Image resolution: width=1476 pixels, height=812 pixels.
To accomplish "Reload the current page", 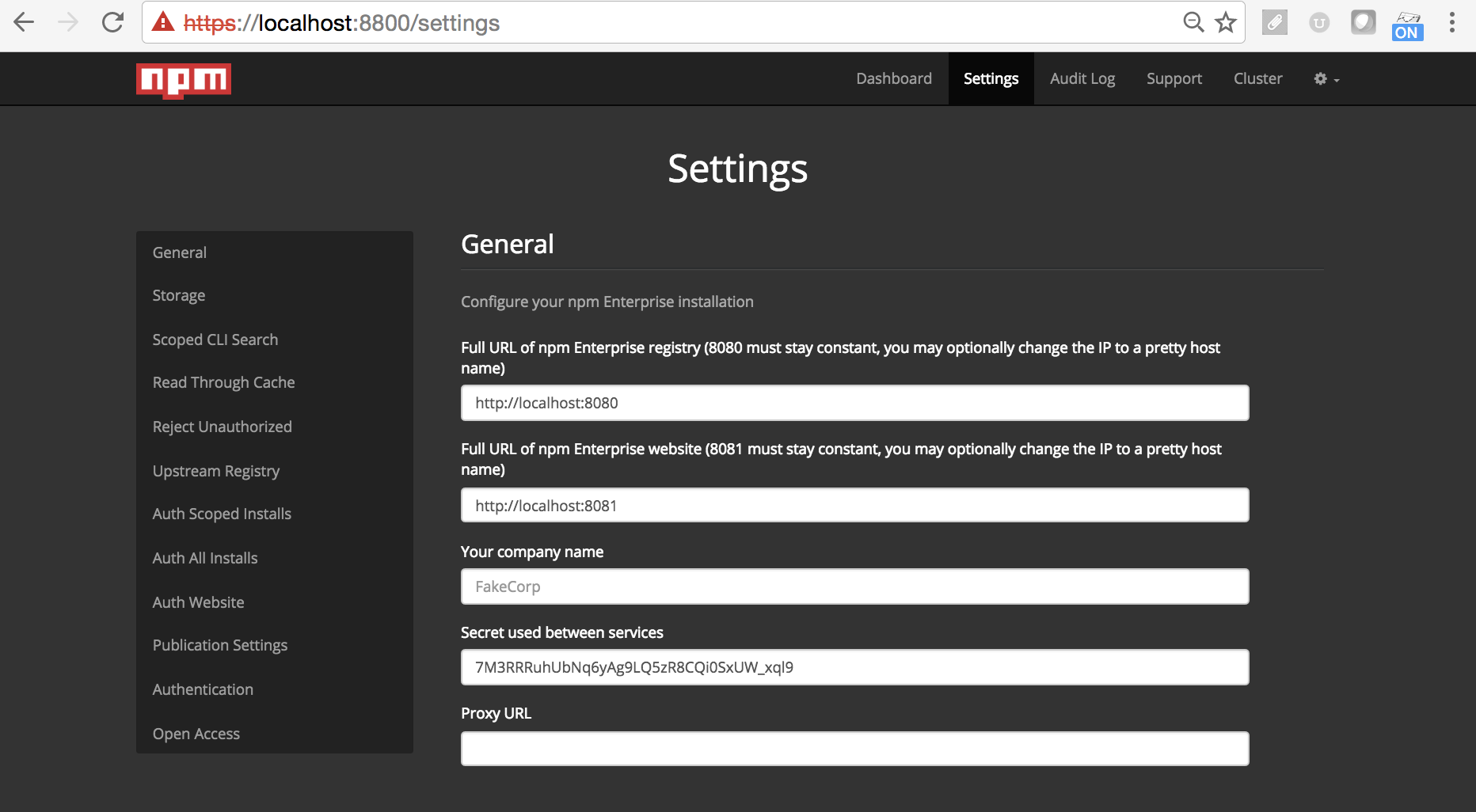I will tap(113, 22).
